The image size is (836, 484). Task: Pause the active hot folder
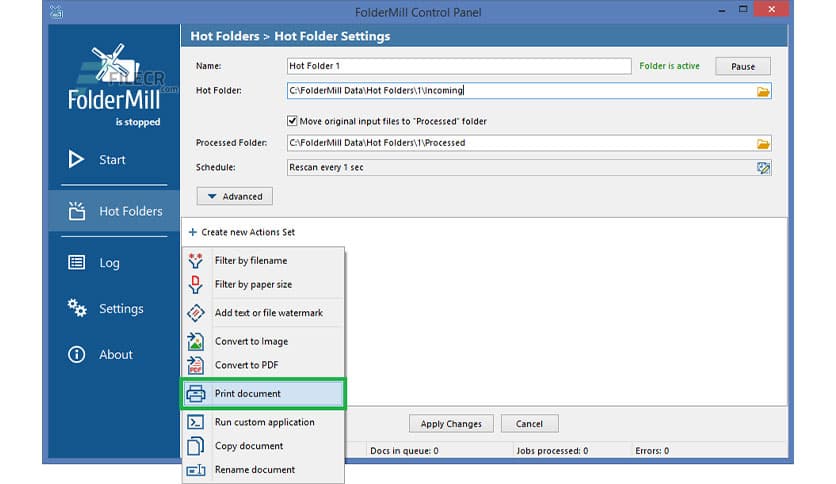point(742,66)
